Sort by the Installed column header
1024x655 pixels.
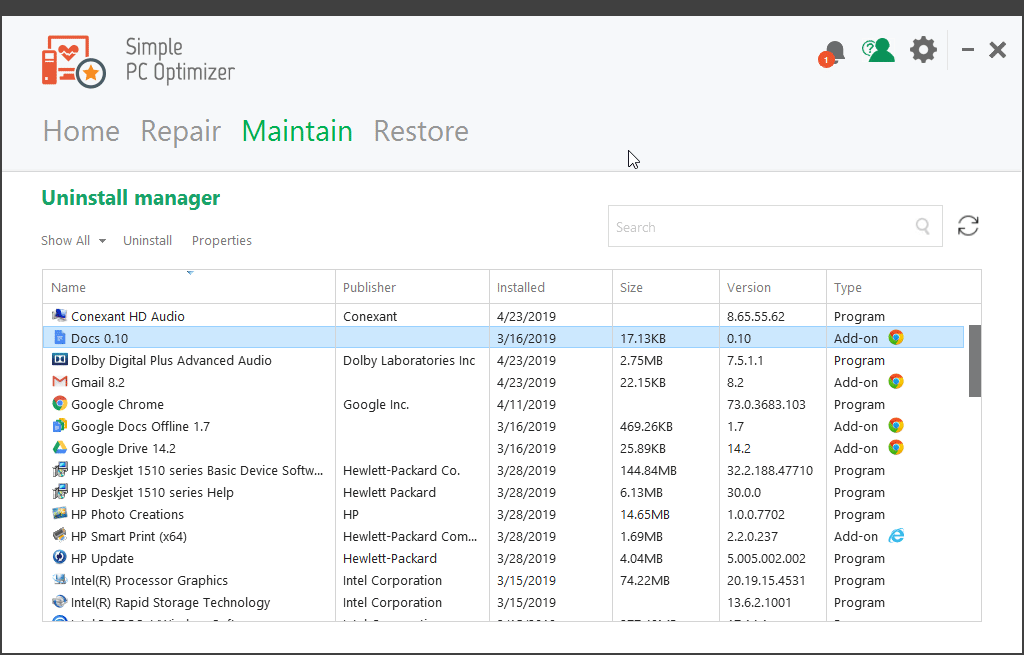pos(551,287)
